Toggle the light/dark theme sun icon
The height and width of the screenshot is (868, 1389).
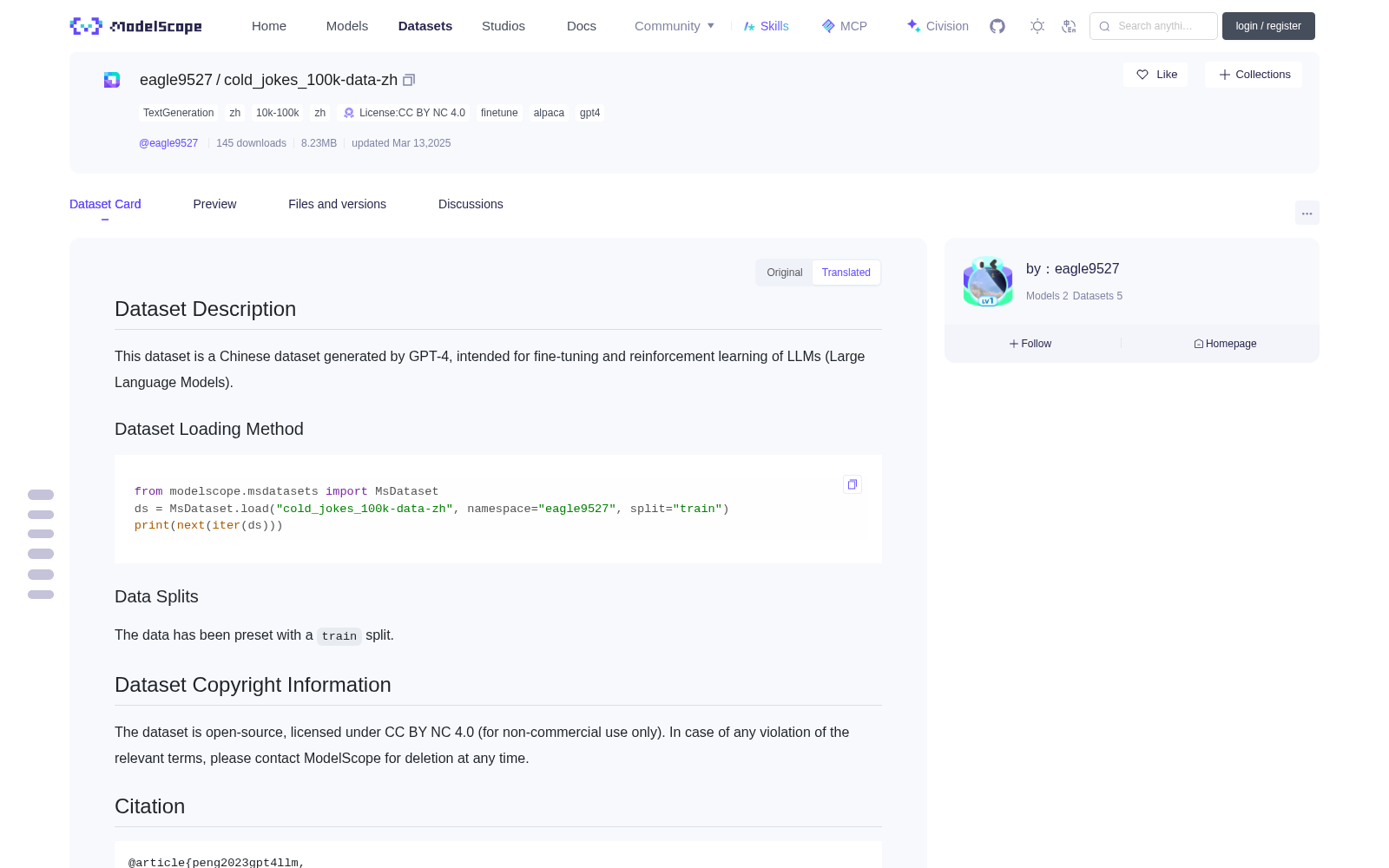point(1037,26)
